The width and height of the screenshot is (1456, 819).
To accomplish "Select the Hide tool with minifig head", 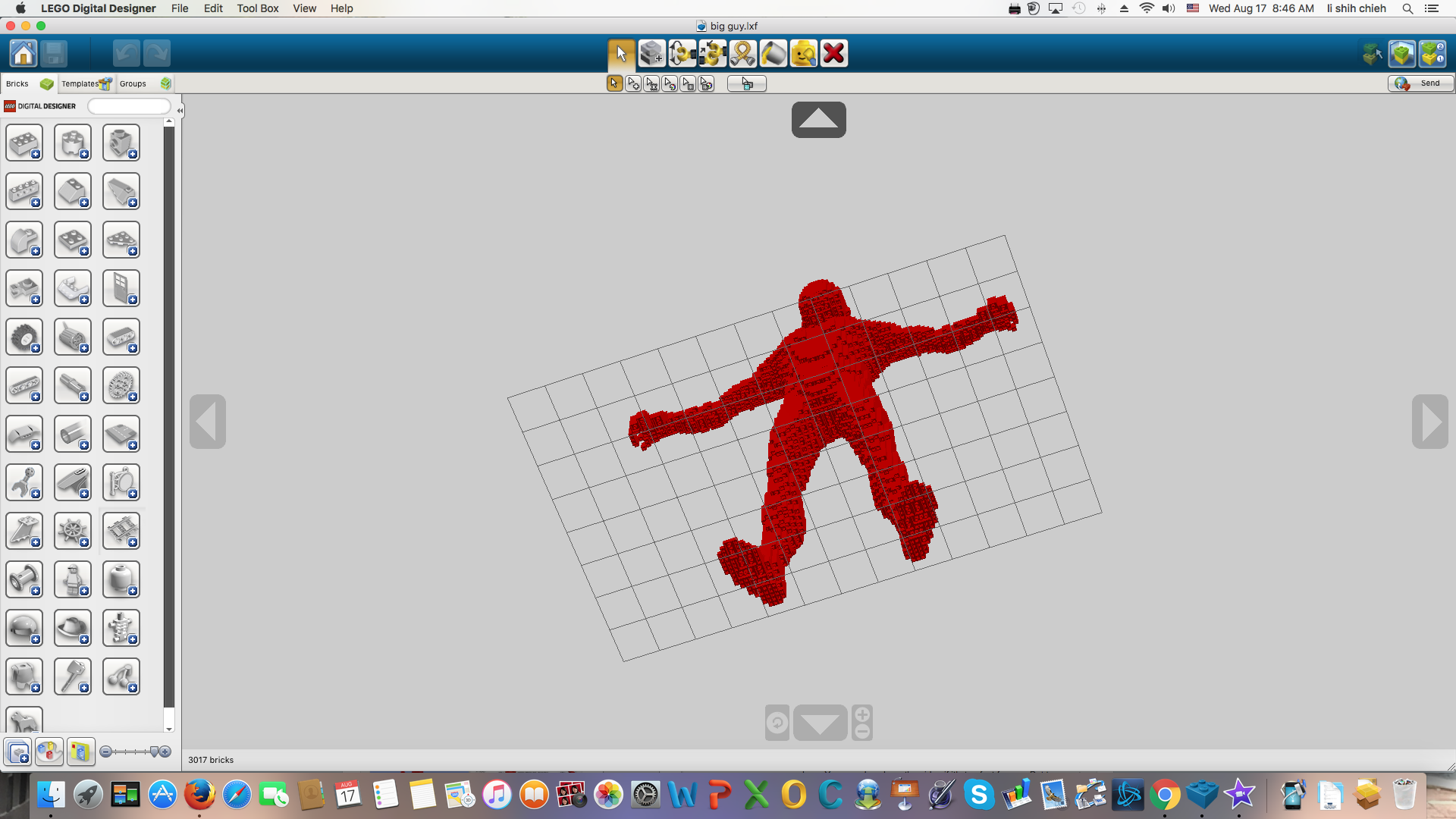I will click(804, 54).
